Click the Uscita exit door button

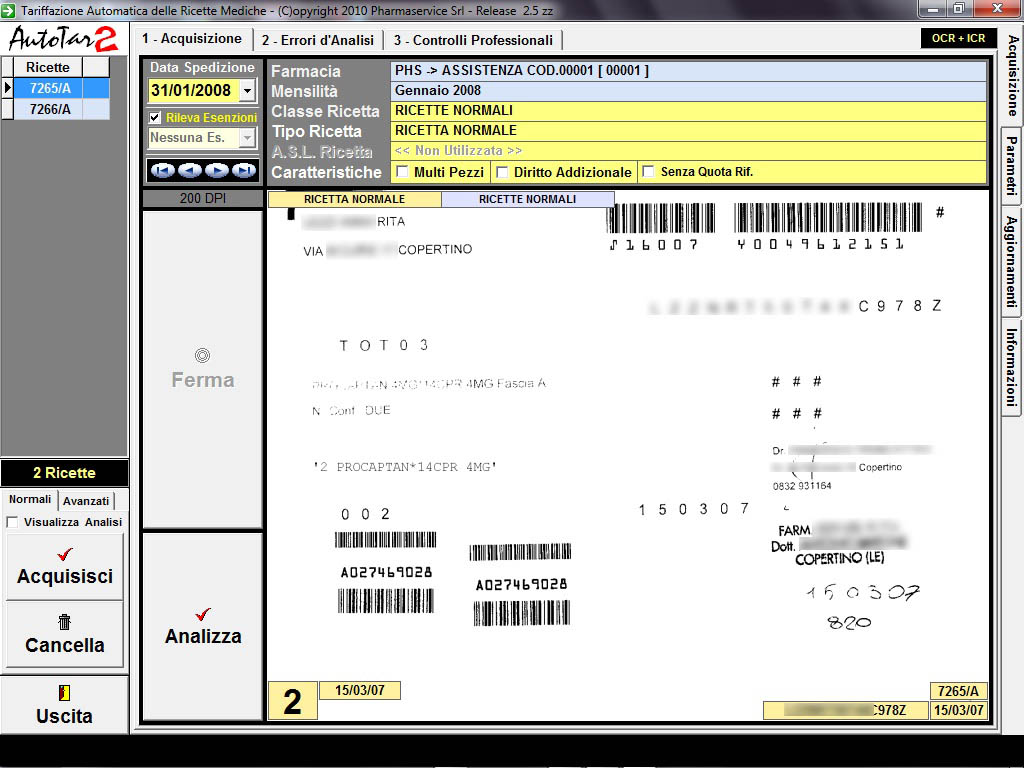click(65, 704)
